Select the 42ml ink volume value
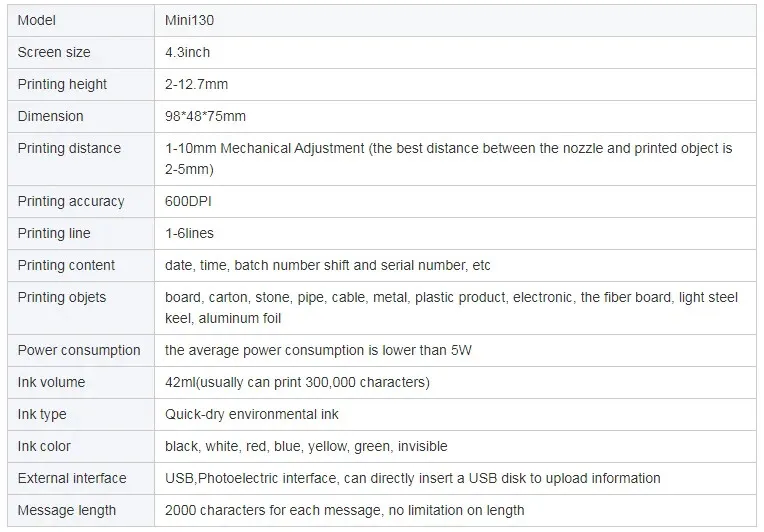The height and width of the screenshot is (532, 764). (x=297, y=382)
